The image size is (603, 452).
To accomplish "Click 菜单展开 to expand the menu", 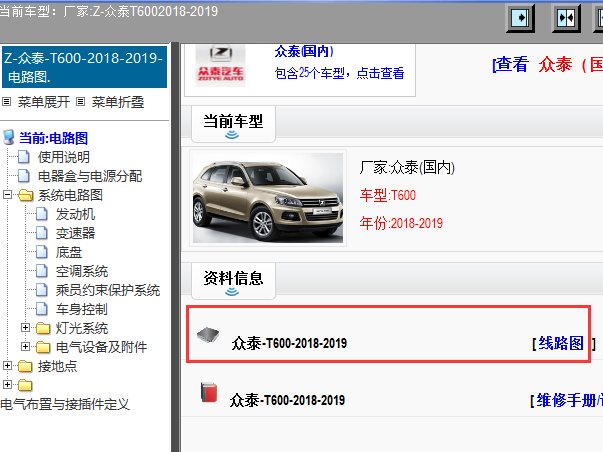I will [44, 102].
